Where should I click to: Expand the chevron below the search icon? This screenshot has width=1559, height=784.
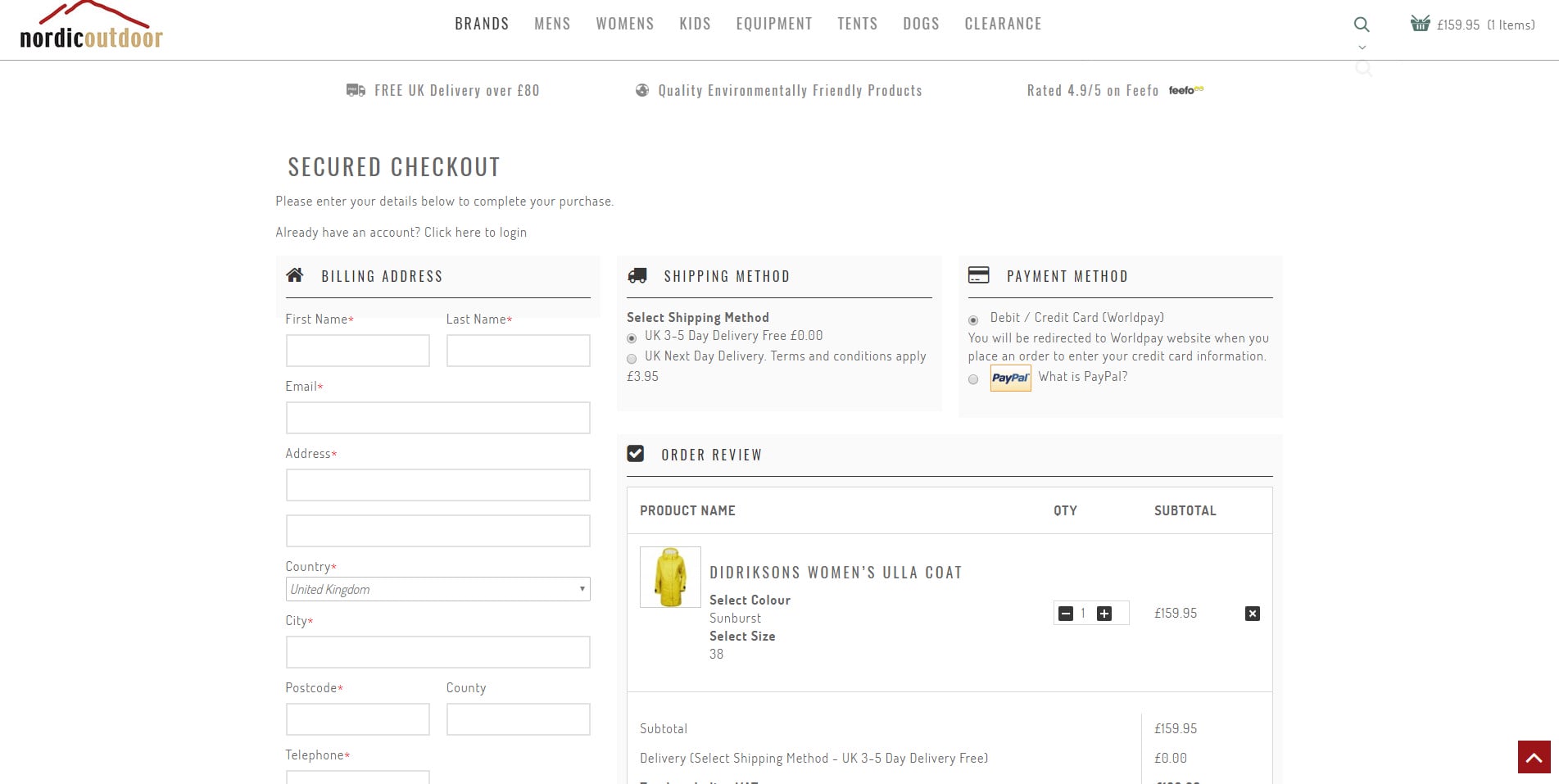(1362, 48)
